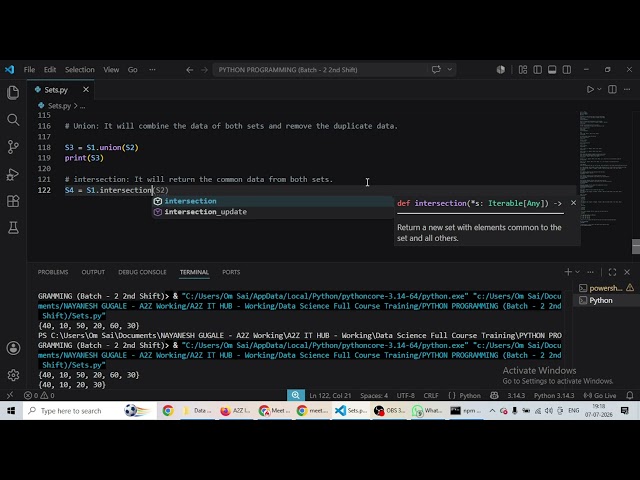Open the Windows Start menu
This screenshot has height=480, width=640.
point(11,411)
